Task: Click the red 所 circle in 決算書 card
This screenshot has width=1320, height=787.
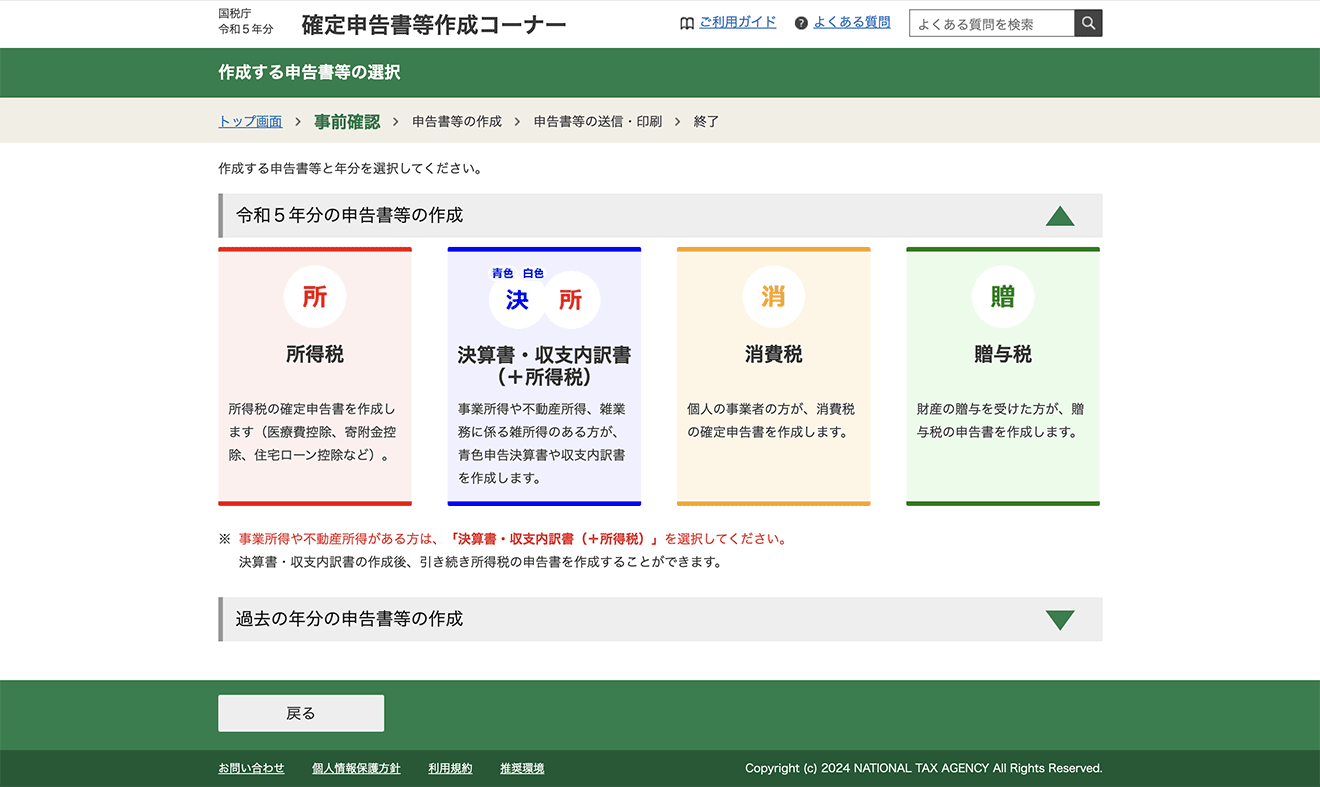Action: (571, 300)
